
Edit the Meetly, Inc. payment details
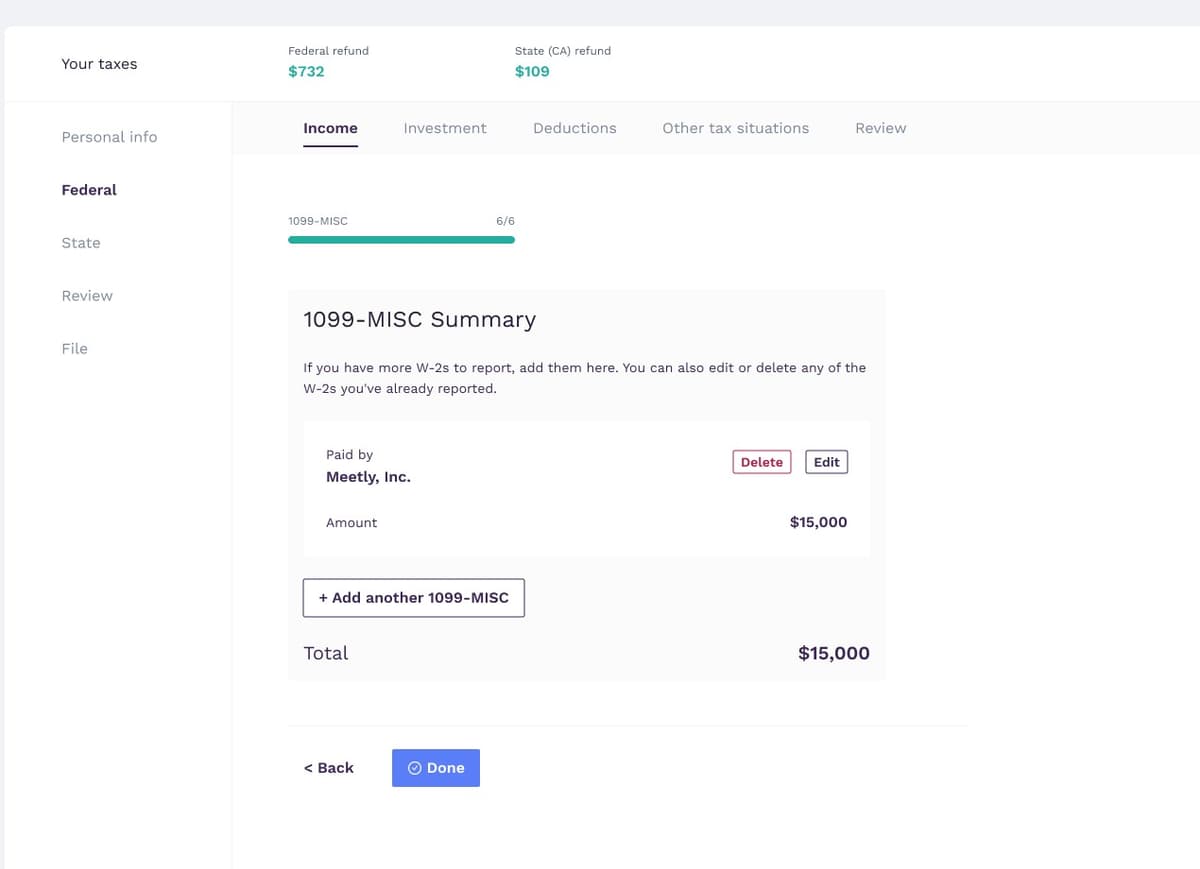point(826,462)
